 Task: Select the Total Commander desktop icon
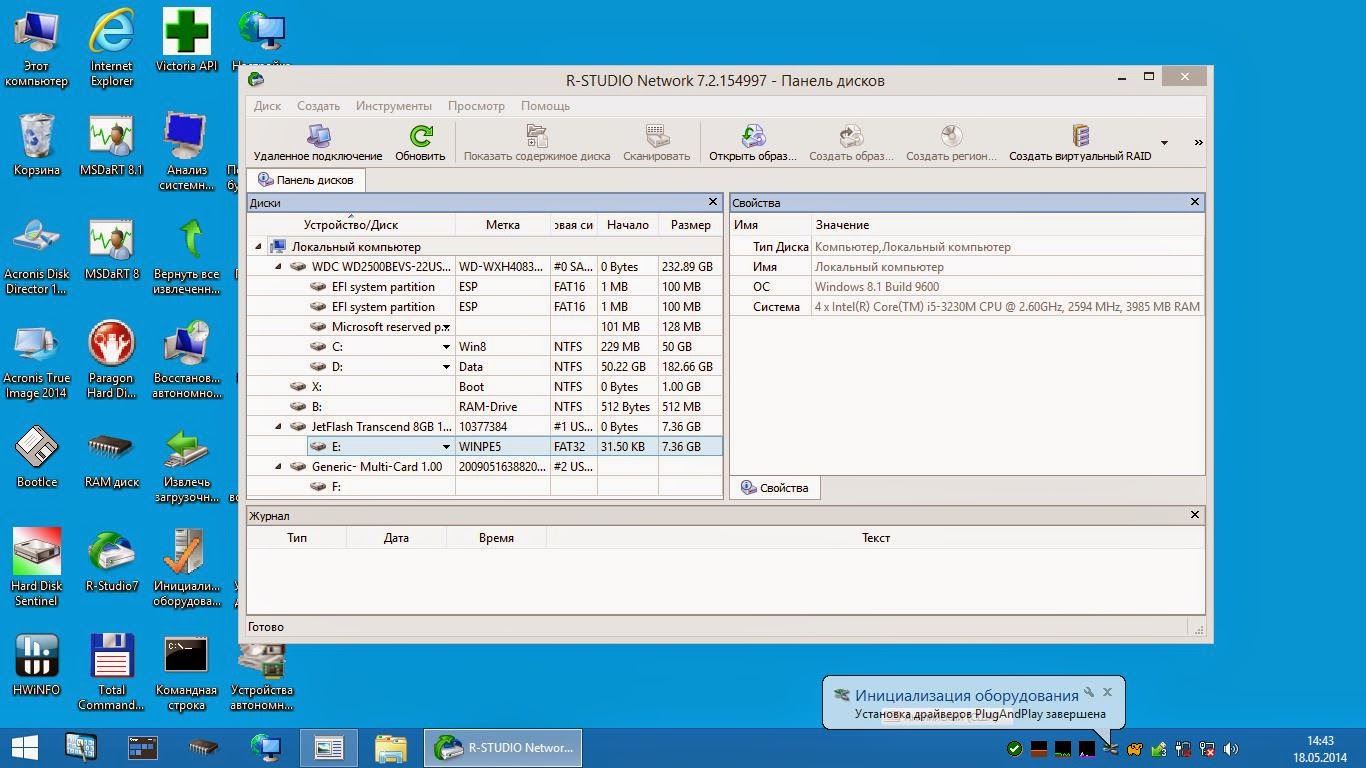[x=111, y=672]
